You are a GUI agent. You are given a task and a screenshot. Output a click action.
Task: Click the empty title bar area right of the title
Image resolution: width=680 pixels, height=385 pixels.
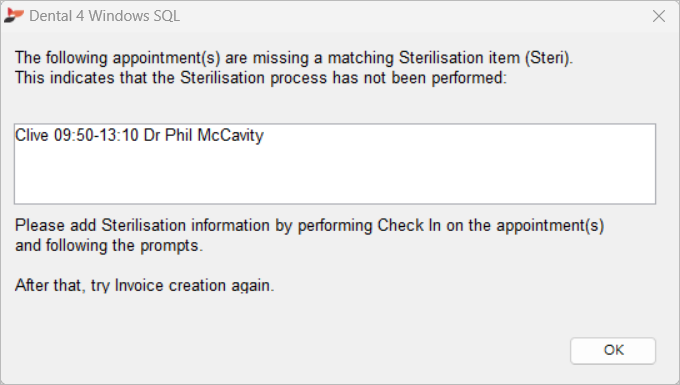click(412, 16)
